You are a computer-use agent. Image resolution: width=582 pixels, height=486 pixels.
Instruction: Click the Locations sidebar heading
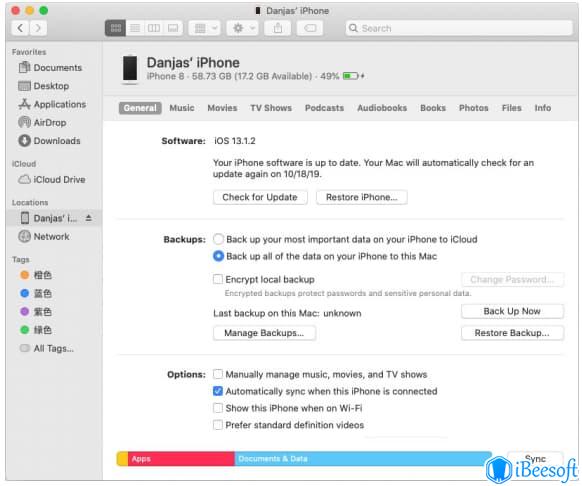pos(30,202)
